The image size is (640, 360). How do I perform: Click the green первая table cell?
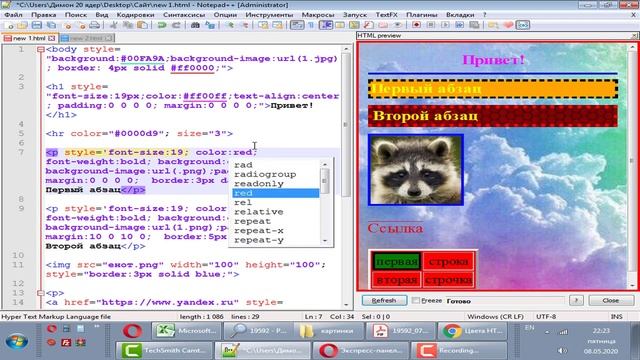pos(396,261)
